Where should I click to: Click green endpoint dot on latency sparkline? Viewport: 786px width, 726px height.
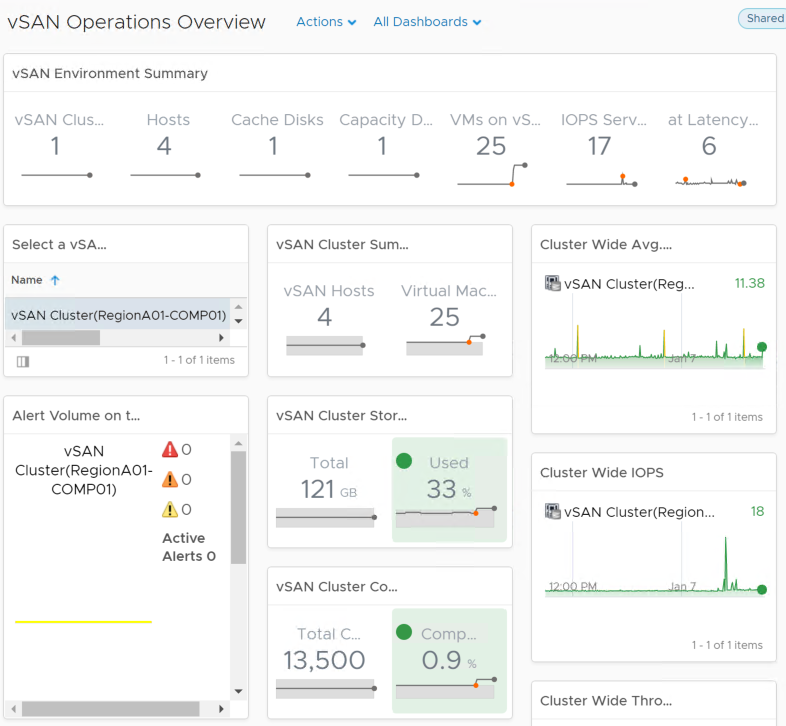[x=762, y=346]
